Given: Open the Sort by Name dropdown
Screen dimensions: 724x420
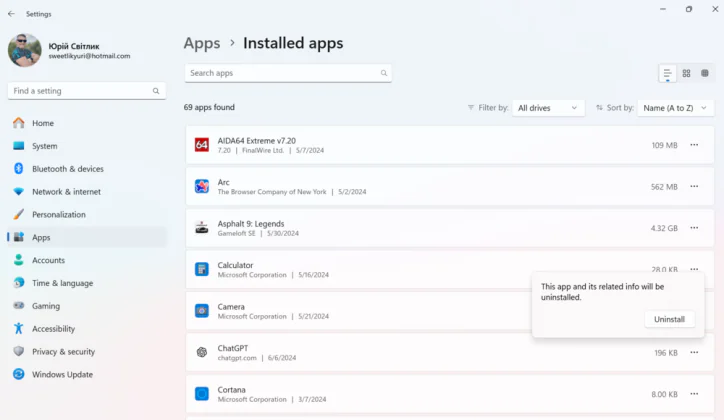Looking at the screenshot, I should (676, 108).
